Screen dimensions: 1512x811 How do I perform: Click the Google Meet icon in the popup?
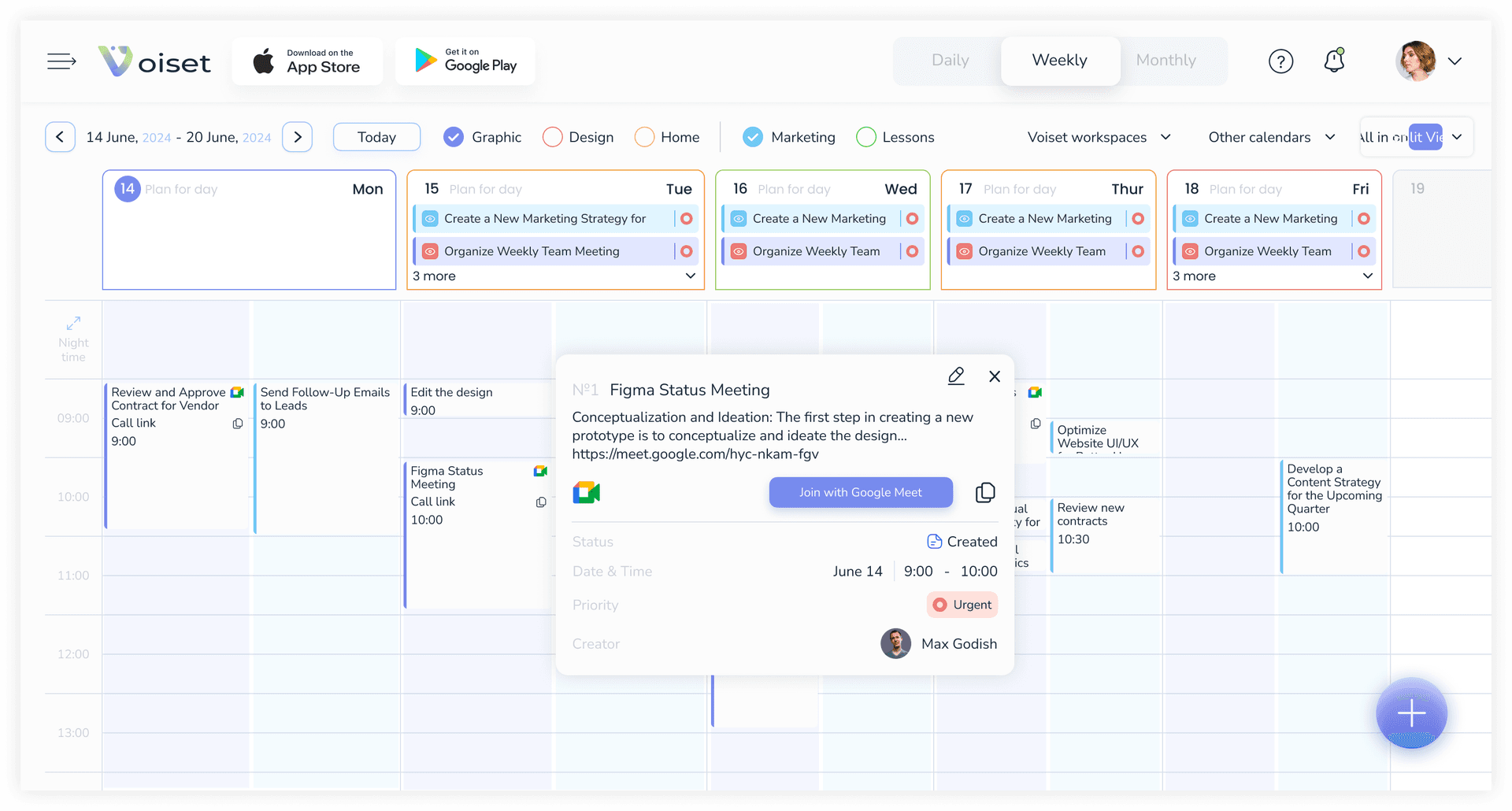587,492
